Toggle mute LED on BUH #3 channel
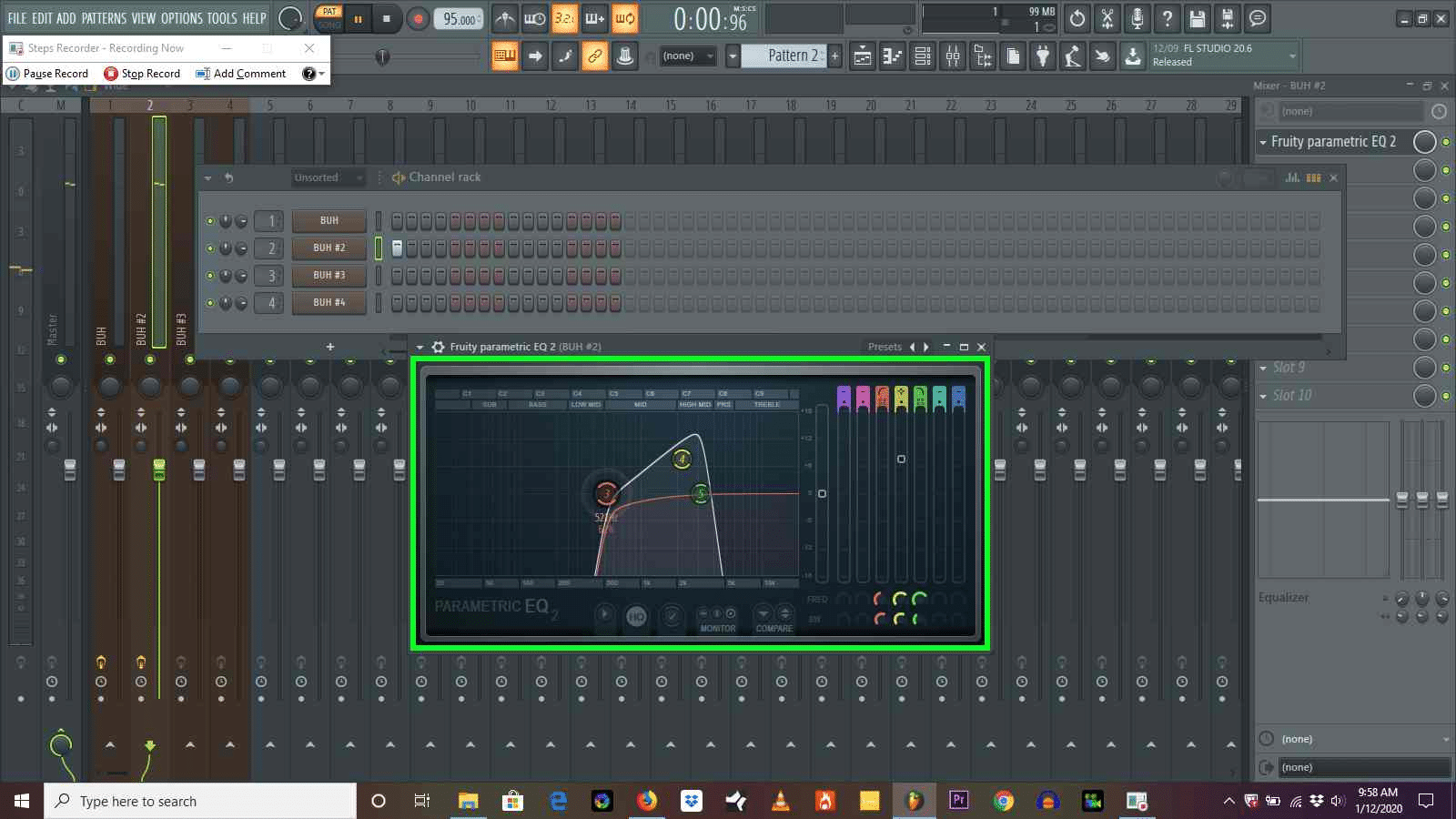The image size is (1456, 819). click(x=210, y=276)
